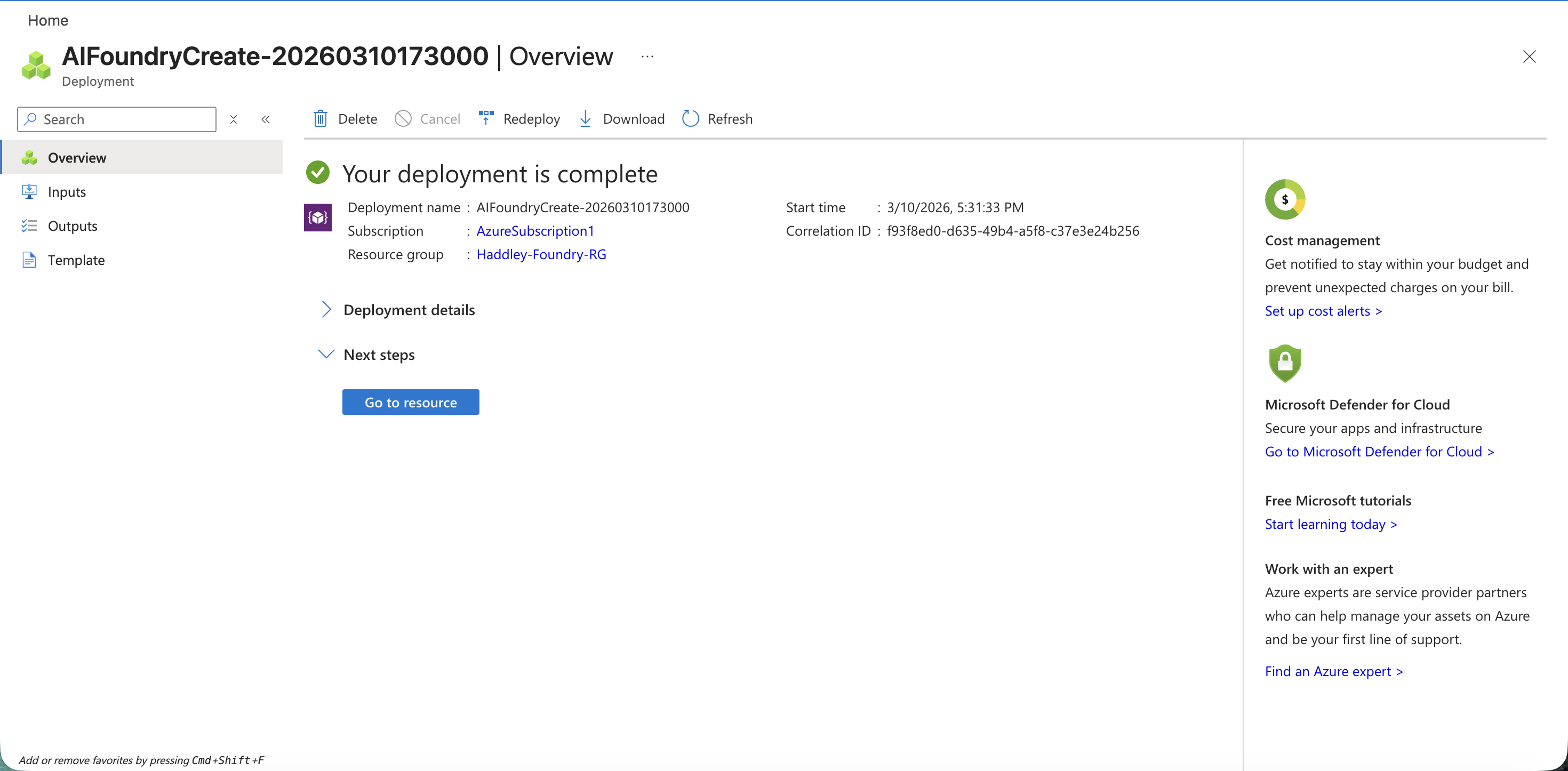Click the Microsoft Defender shield icon
Screen dimensions: 1568x771
pyautogui.click(x=1284, y=363)
